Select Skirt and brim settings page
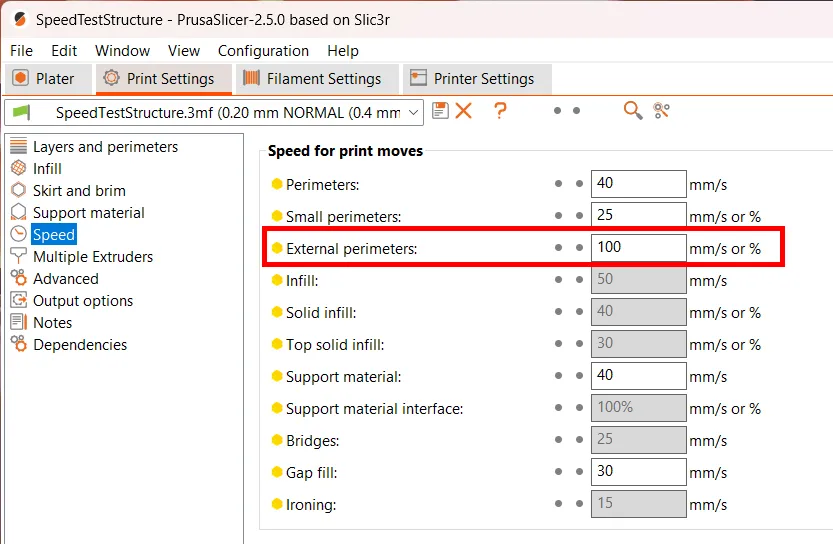This screenshot has height=544, width=833. [79, 191]
